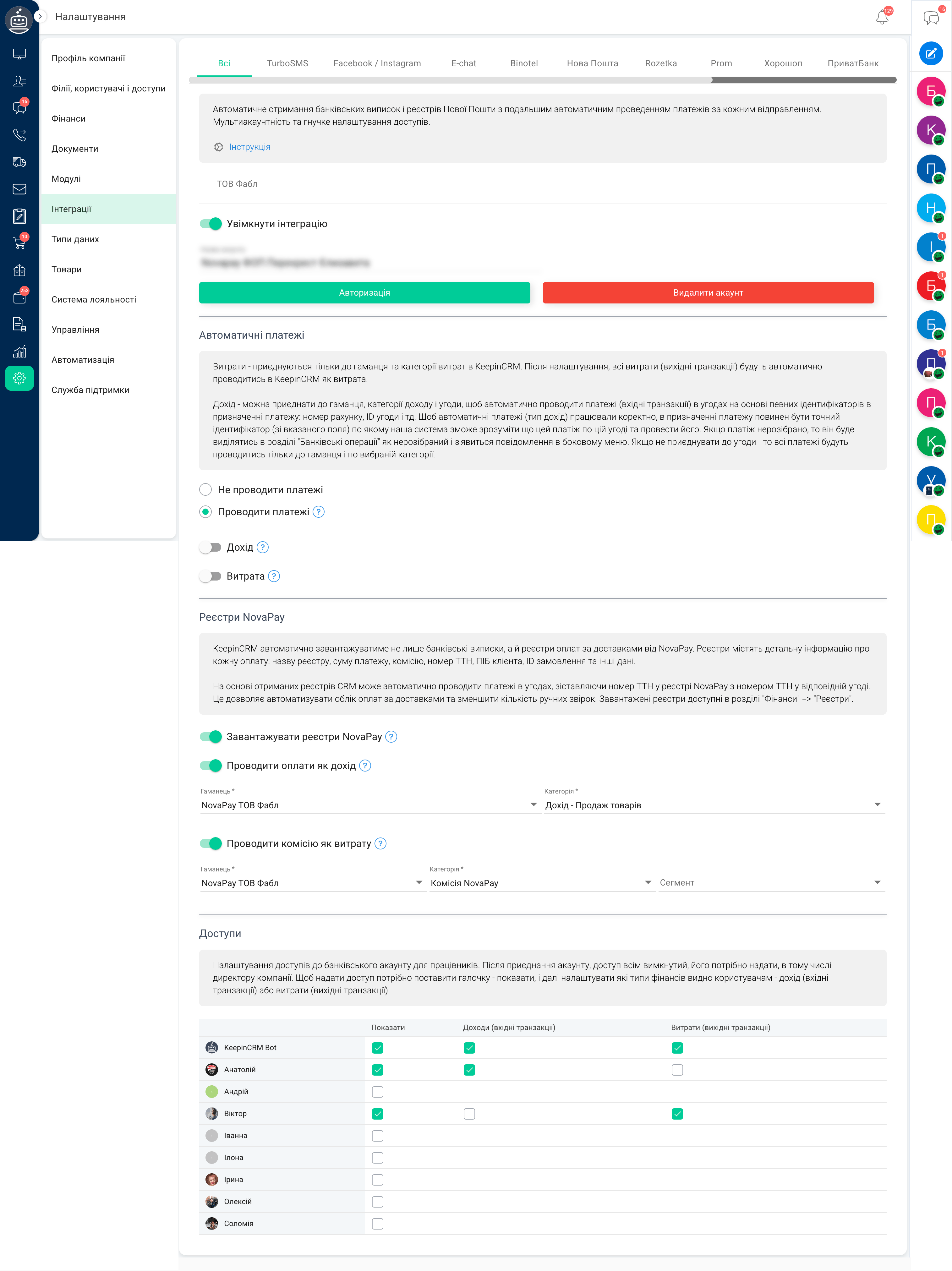The image size is (952, 1271).
Task: Check the Показати box for Андрій
Action: [377, 1092]
